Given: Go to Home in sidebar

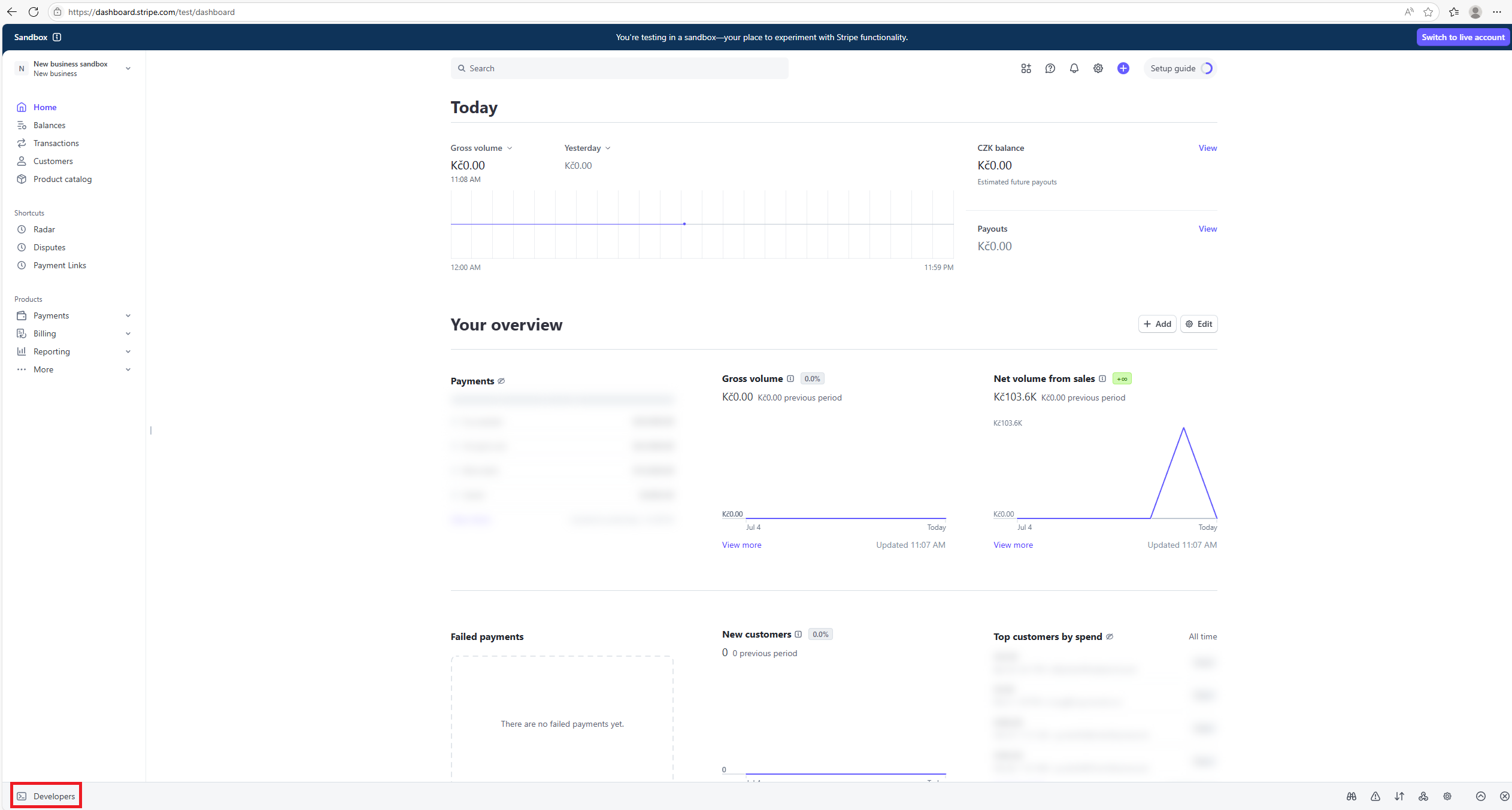Looking at the screenshot, I should point(45,107).
